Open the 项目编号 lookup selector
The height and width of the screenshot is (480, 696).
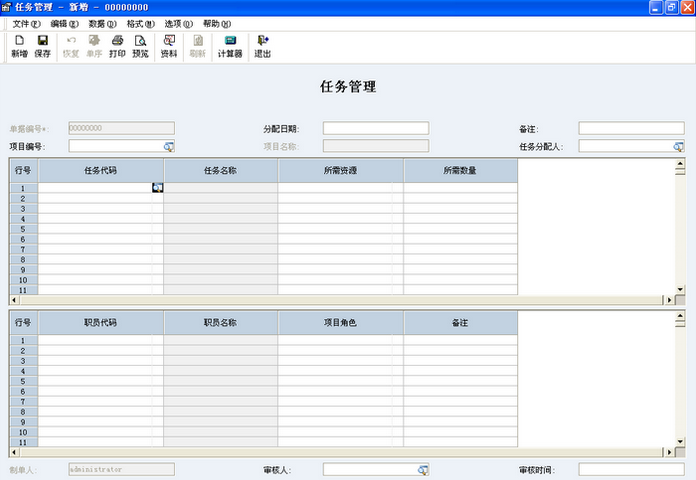[169, 147]
